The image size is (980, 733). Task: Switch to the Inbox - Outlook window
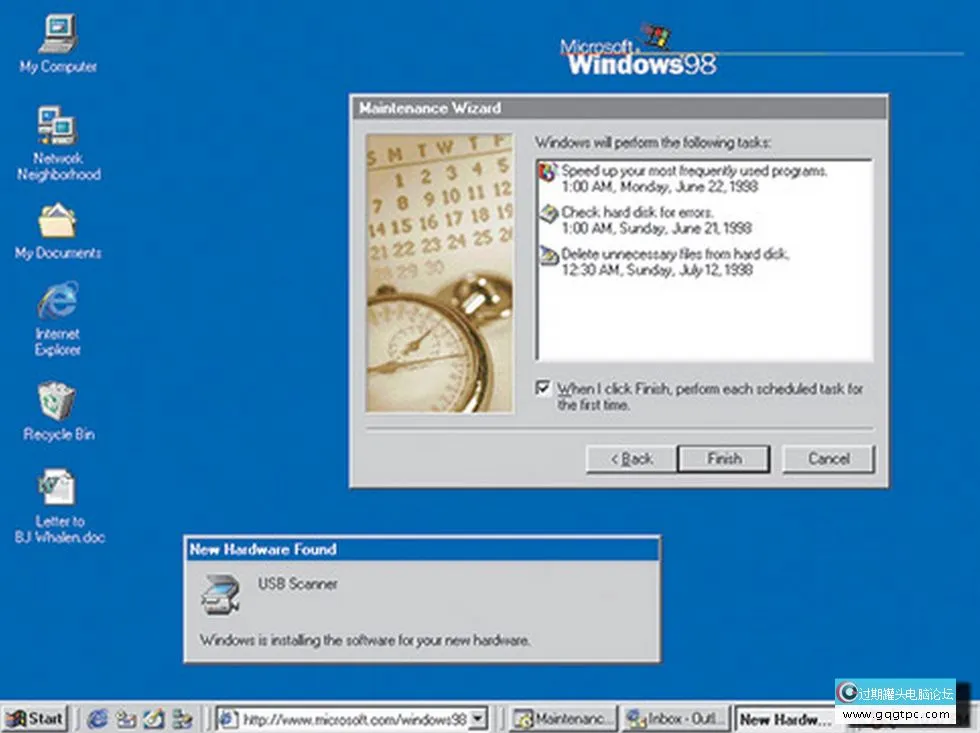[675, 718]
